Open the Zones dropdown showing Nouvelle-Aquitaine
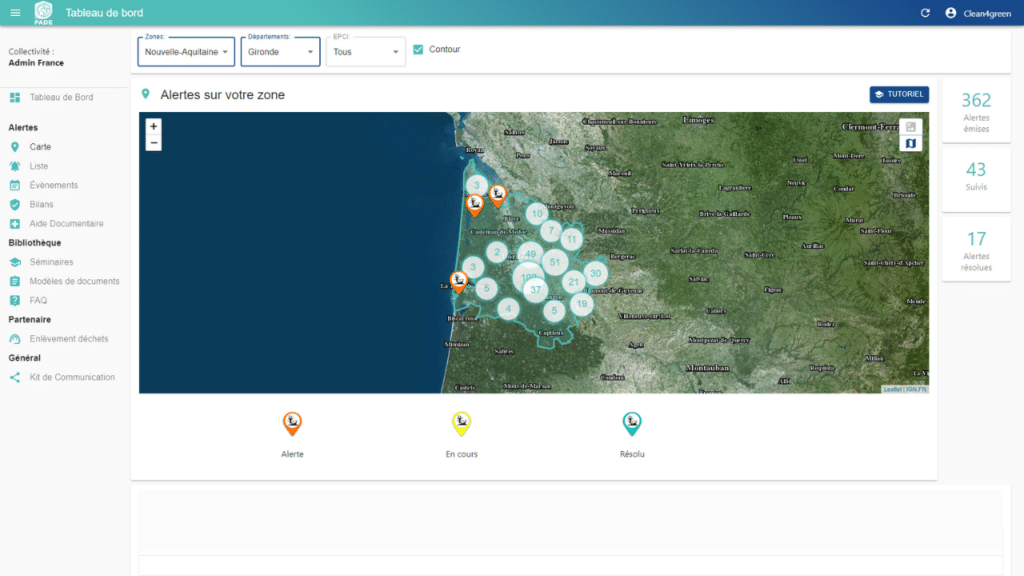 (x=186, y=52)
